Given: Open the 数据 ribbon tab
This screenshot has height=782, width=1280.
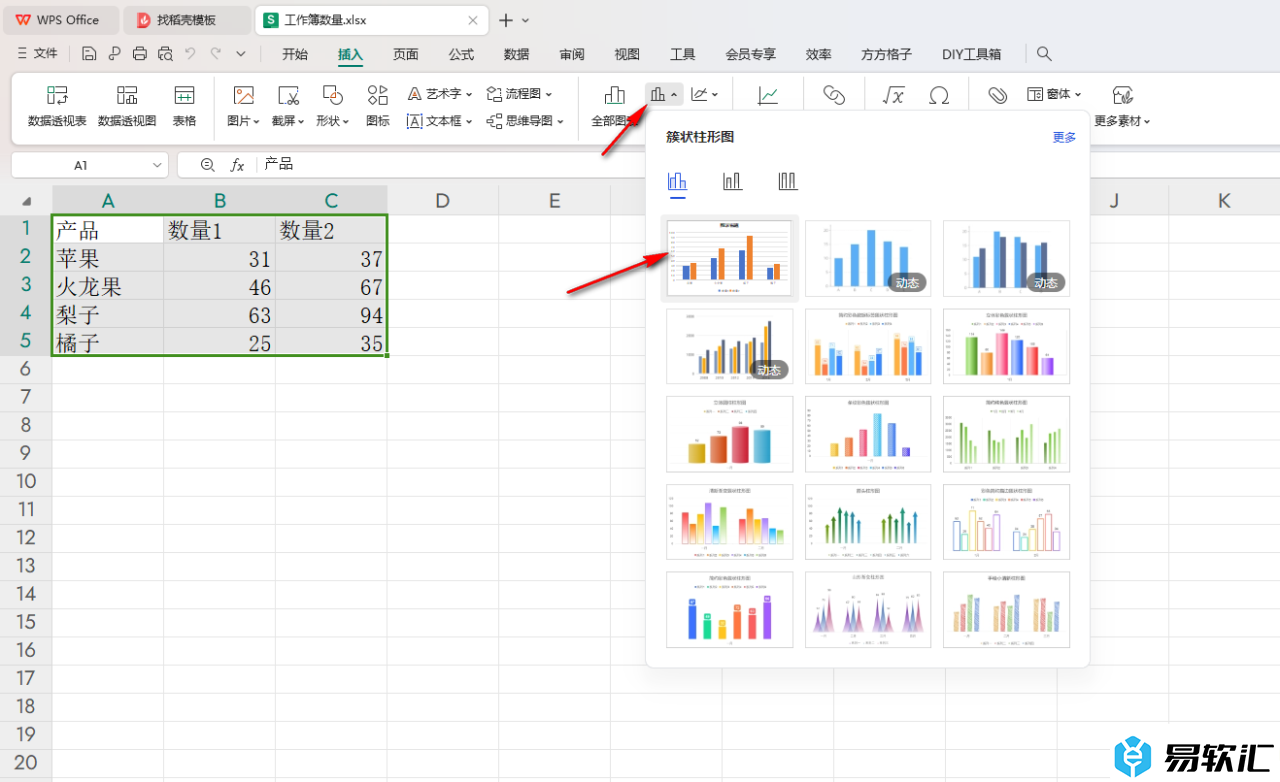Looking at the screenshot, I should pyautogui.click(x=516, y=54).
